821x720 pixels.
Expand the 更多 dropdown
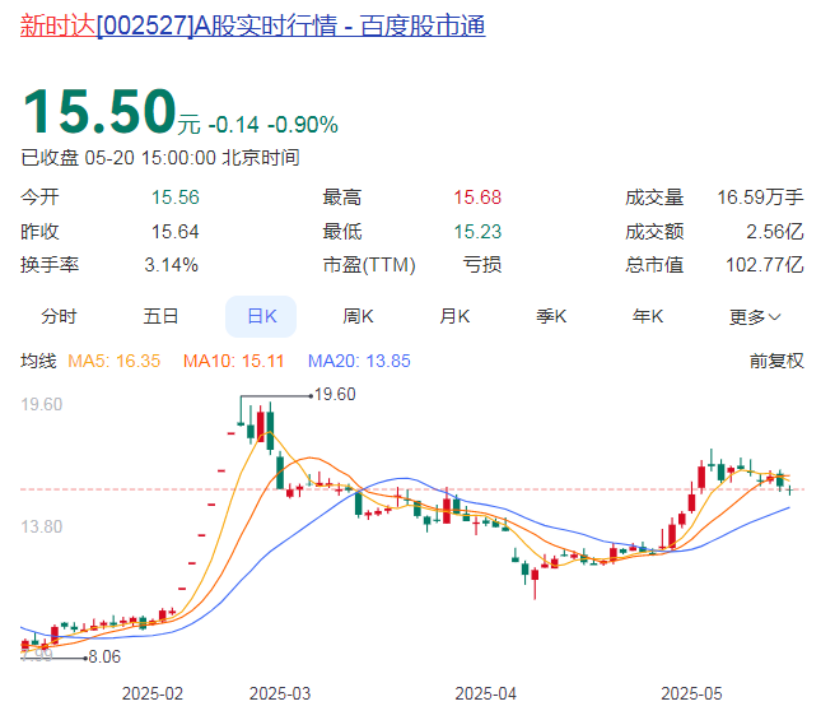click(x=755, y=317)
